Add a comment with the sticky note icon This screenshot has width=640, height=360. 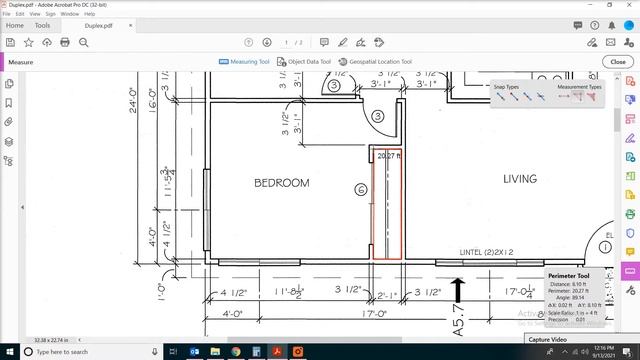coord(324,42)
